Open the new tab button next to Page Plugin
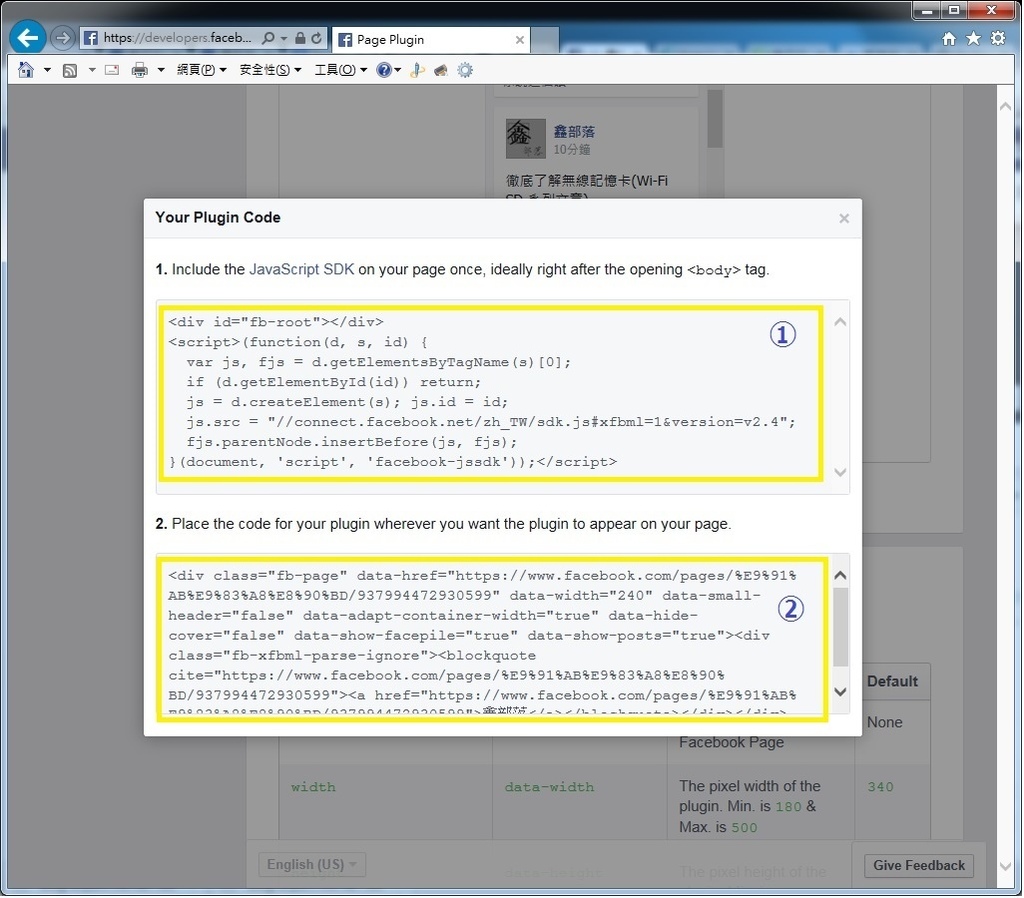Viewport: 1024px width, 898px height. [545, 40]
